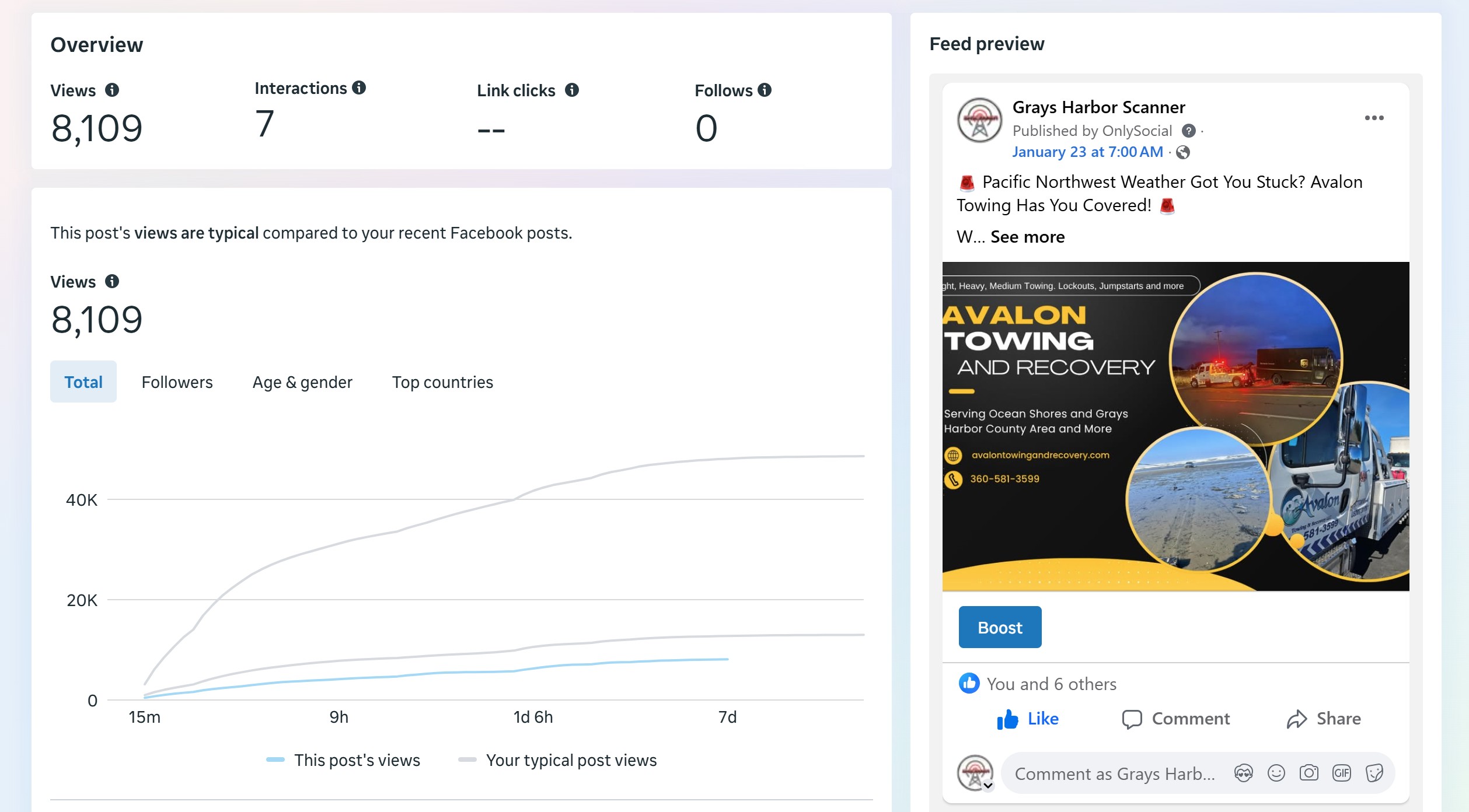Screen dimensions: 1469x812
Task: Click the avatar sticker icon in comment box
Action: [x=1243, y=773]
